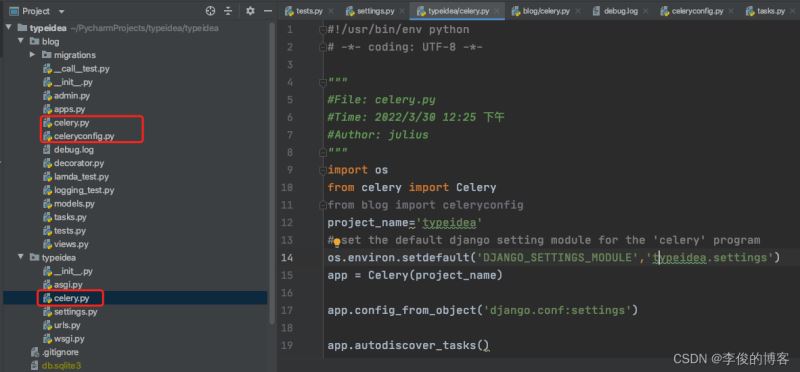The width and height of the screenshot is (800, 372).
Task: Open the debug.log file icon in tree
Action: [x=47, y=150]
